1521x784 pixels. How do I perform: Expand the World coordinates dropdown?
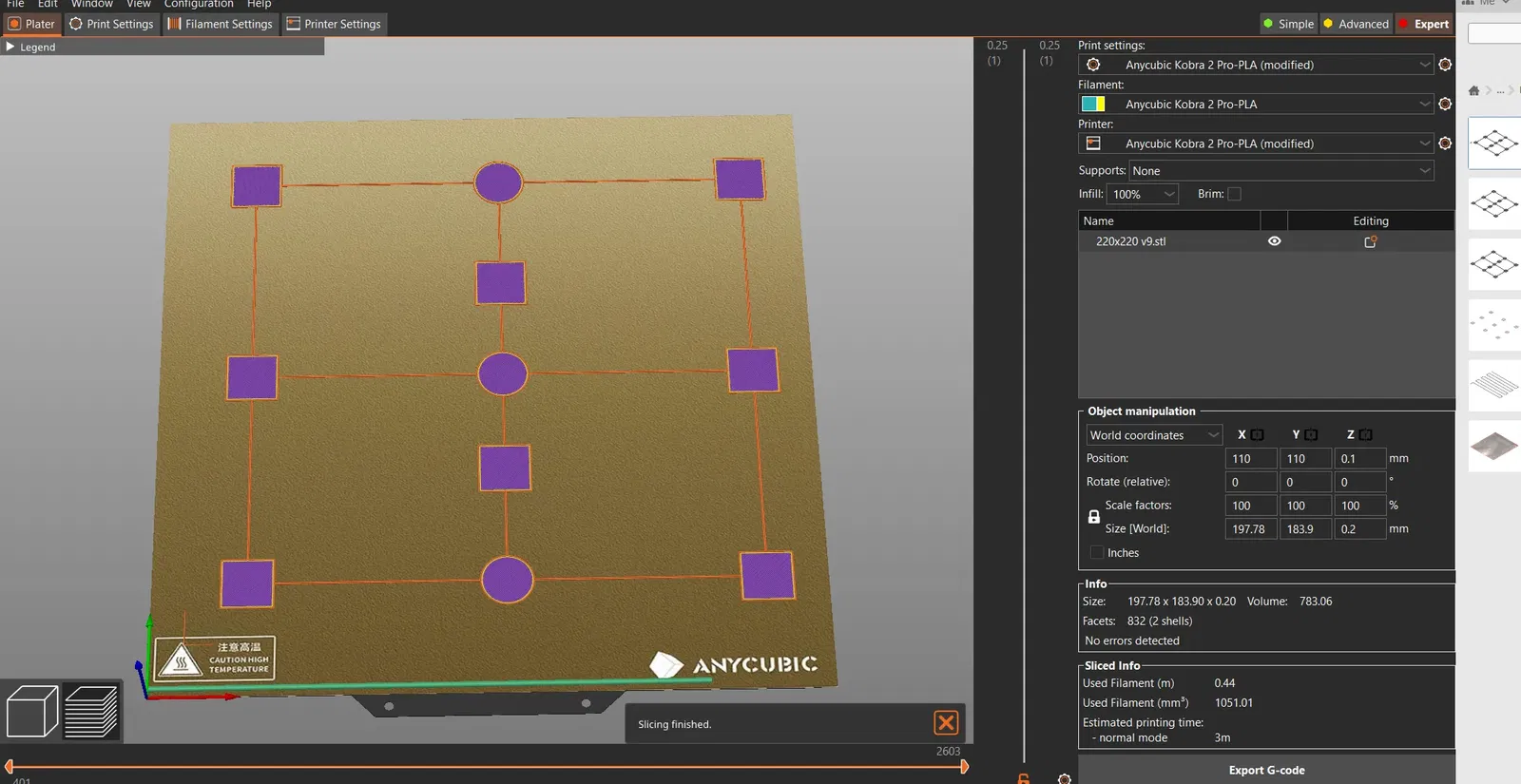point(1153,435)
